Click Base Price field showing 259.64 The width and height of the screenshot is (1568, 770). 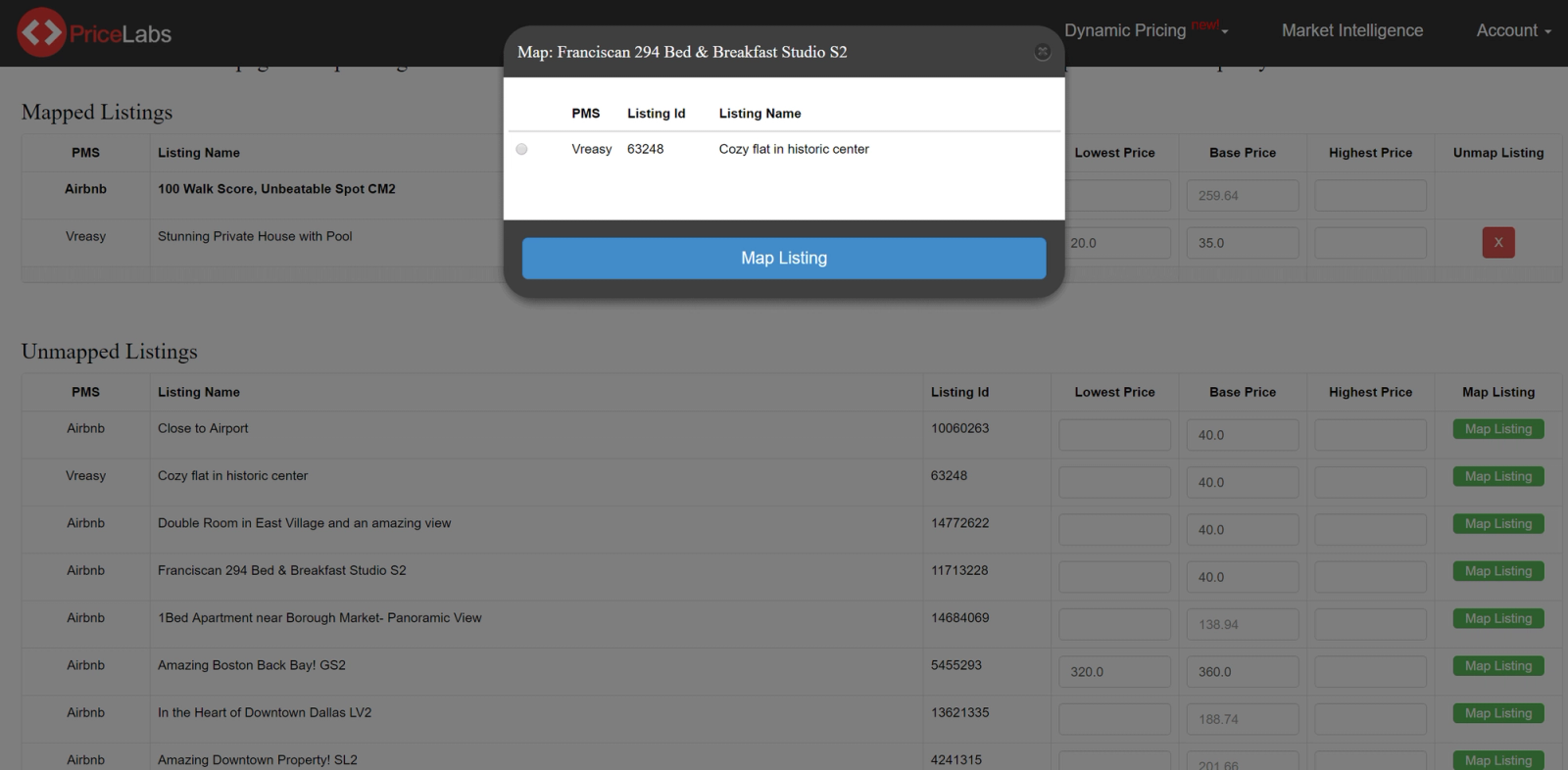click(1243, 195)
